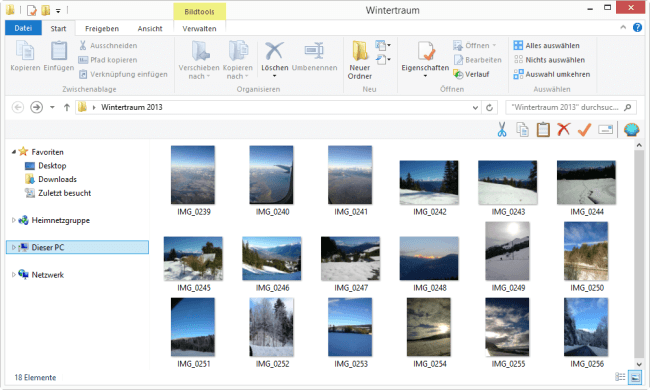Open the Verlauf history

coord(472,74)
